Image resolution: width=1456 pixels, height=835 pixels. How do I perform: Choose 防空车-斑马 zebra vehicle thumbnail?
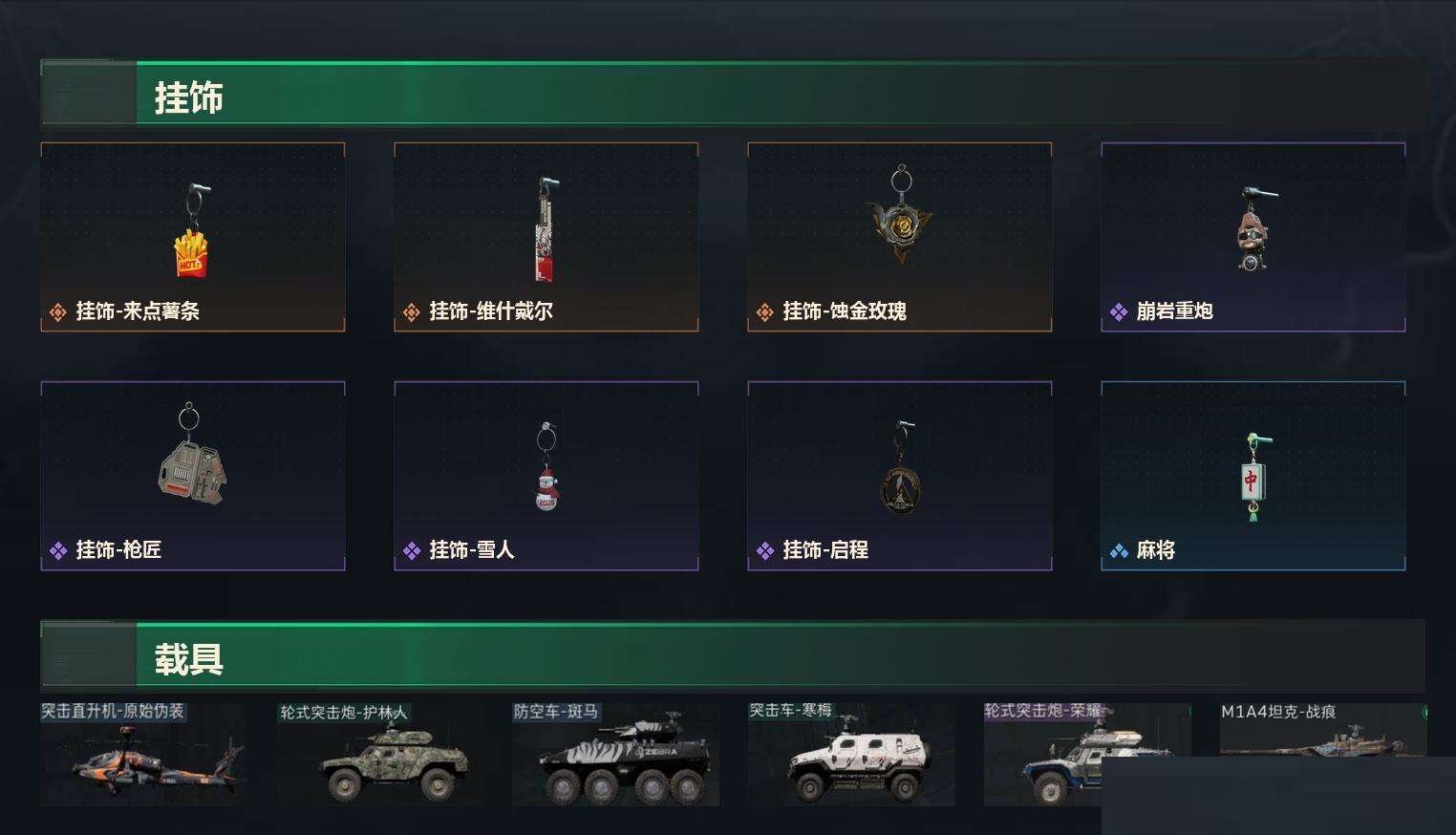615,754
